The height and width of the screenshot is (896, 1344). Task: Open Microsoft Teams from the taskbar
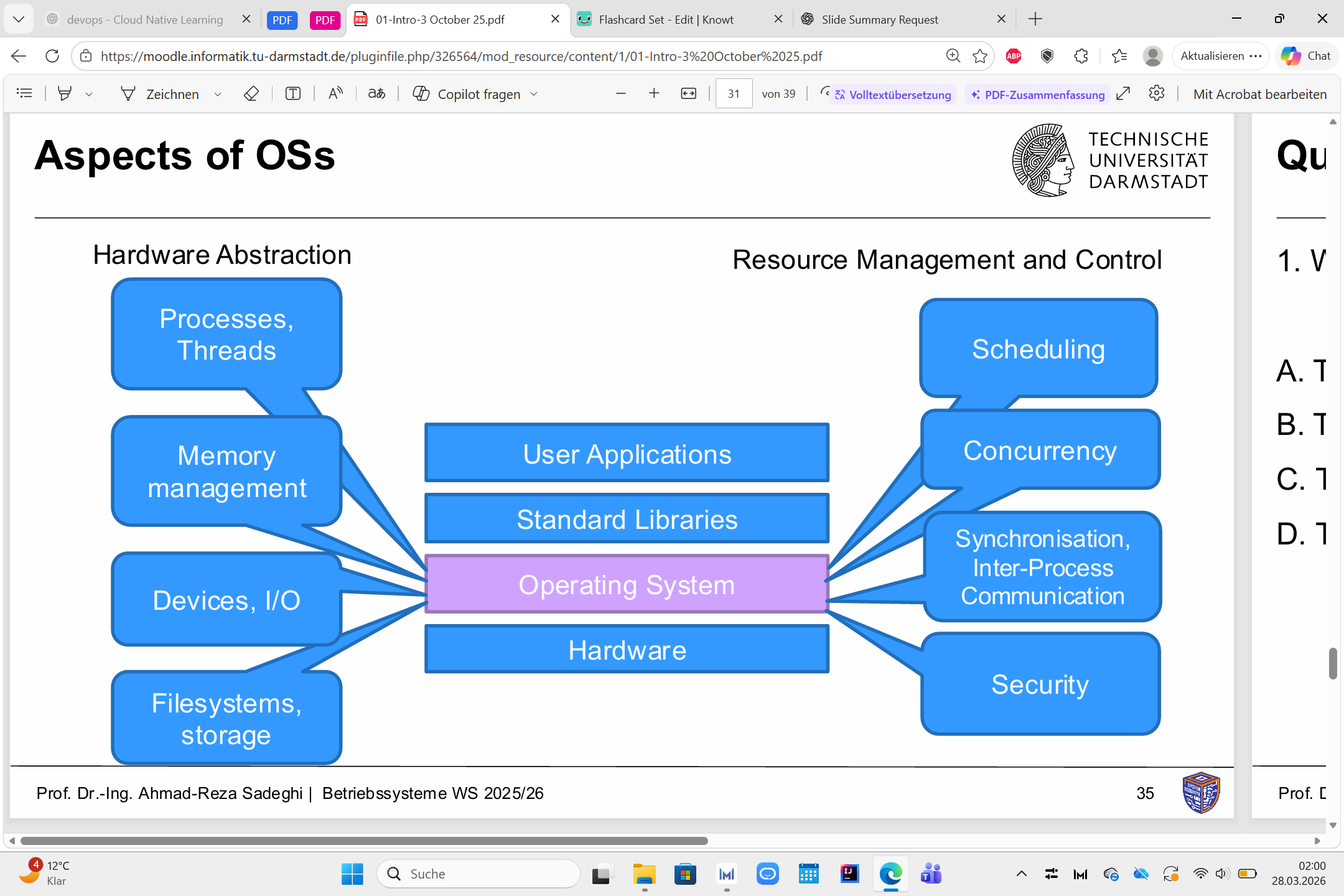click(x=931, y=874)
